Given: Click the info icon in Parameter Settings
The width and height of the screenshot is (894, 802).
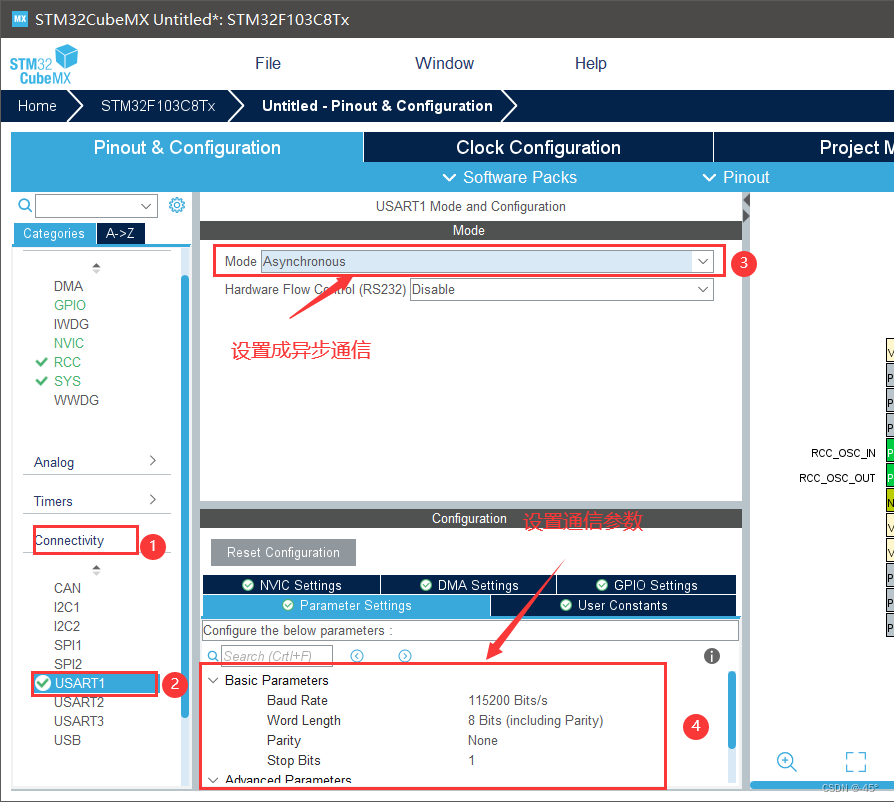Looking at the screenshot, I should tap(712, 656).
